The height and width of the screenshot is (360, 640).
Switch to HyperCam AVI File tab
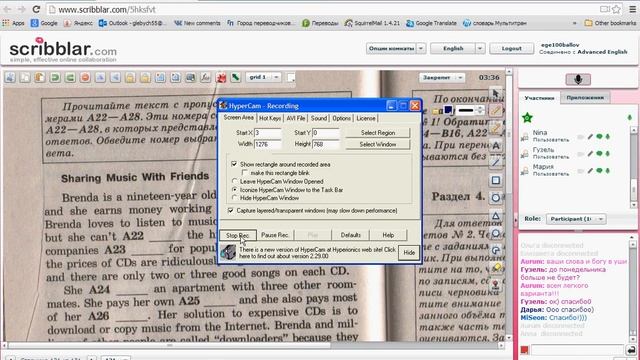296,118
